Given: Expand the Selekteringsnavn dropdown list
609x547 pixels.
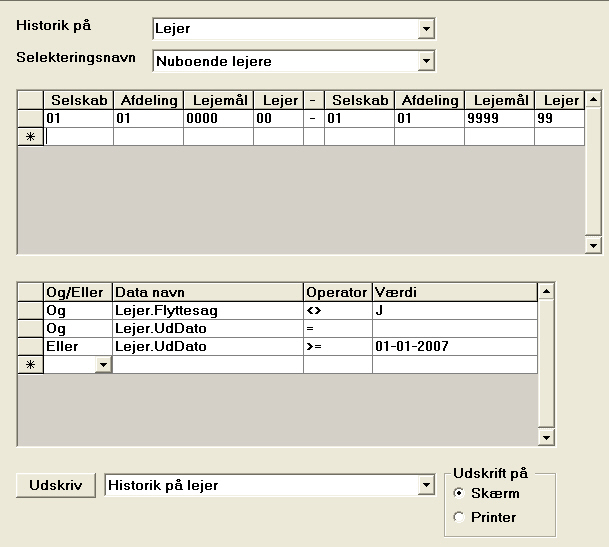Looking at the screenshot, I should (x=426, y=62).
